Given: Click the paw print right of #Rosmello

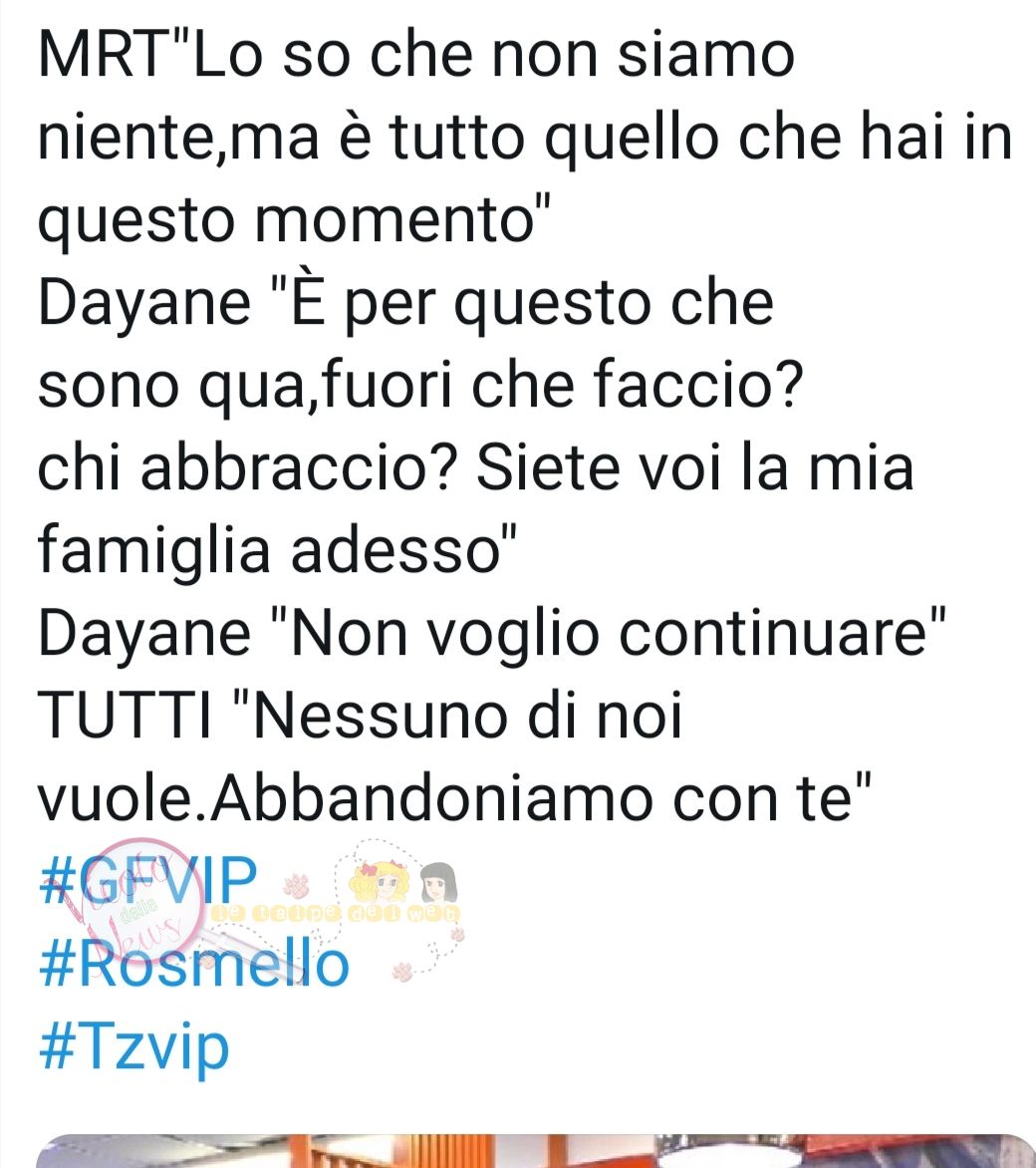Looking at the screenshot, I should pyautogui.click(x=402, y=972).
